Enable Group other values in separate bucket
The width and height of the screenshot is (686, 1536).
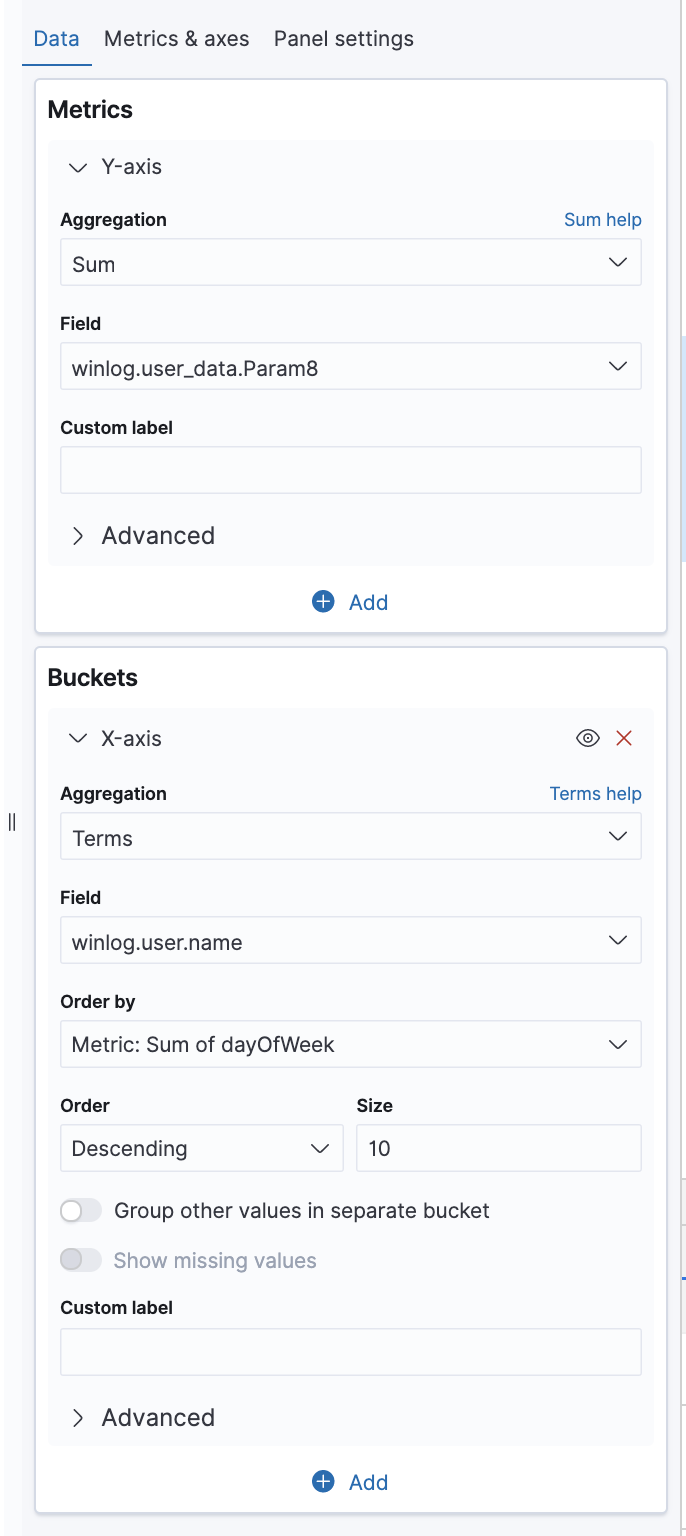pyautogui.click(x=81, y=1211)
